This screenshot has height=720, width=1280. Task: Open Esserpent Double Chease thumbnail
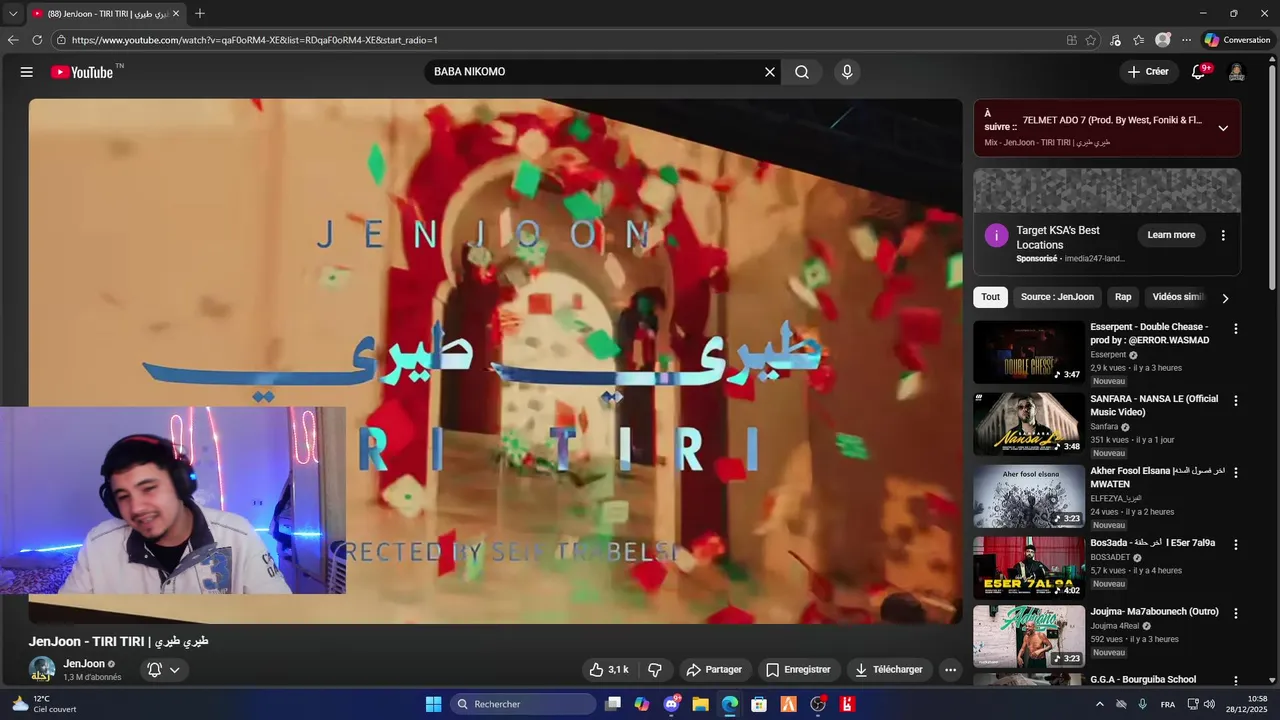[1029, 352]
